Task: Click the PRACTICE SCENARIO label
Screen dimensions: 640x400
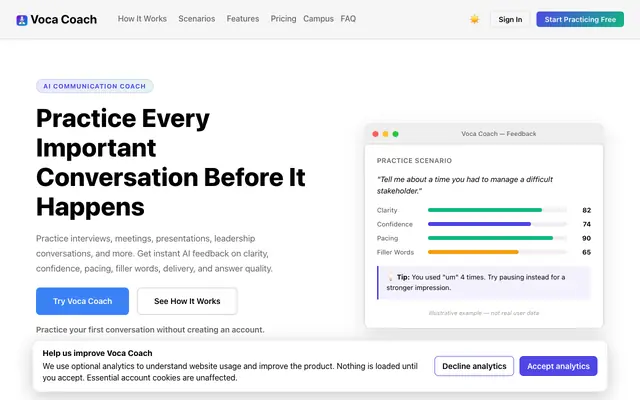Action: [x=414, y=161]
